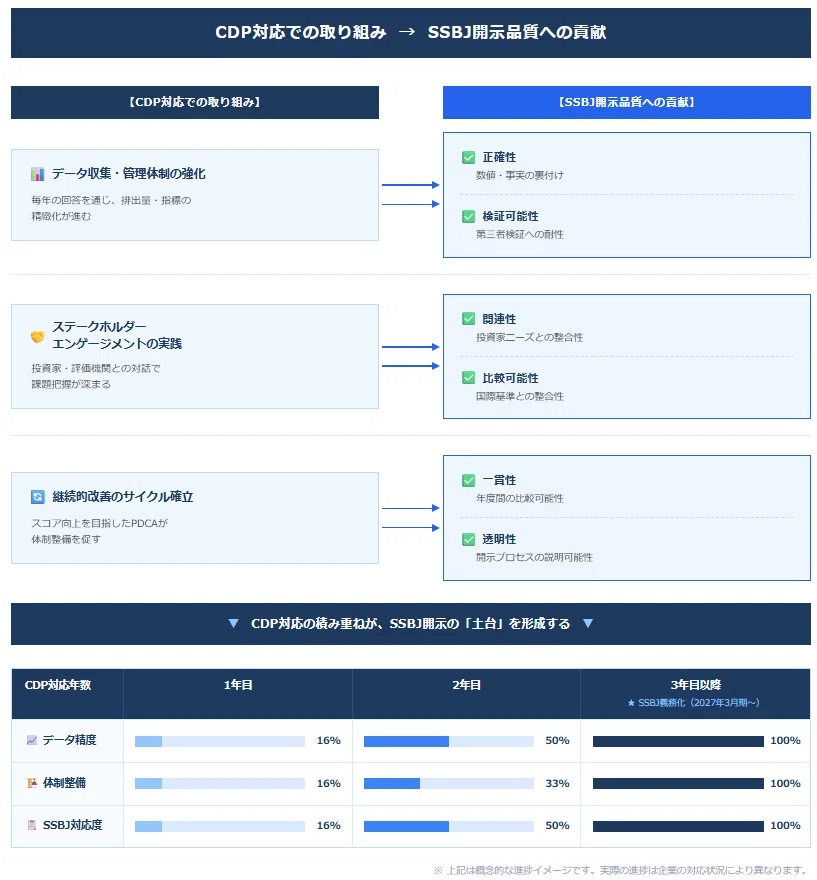The height and width of the screenshot is (880, 817).
Task: Click the 100% value in データ精度 row
Action: [x=785, y=741]
